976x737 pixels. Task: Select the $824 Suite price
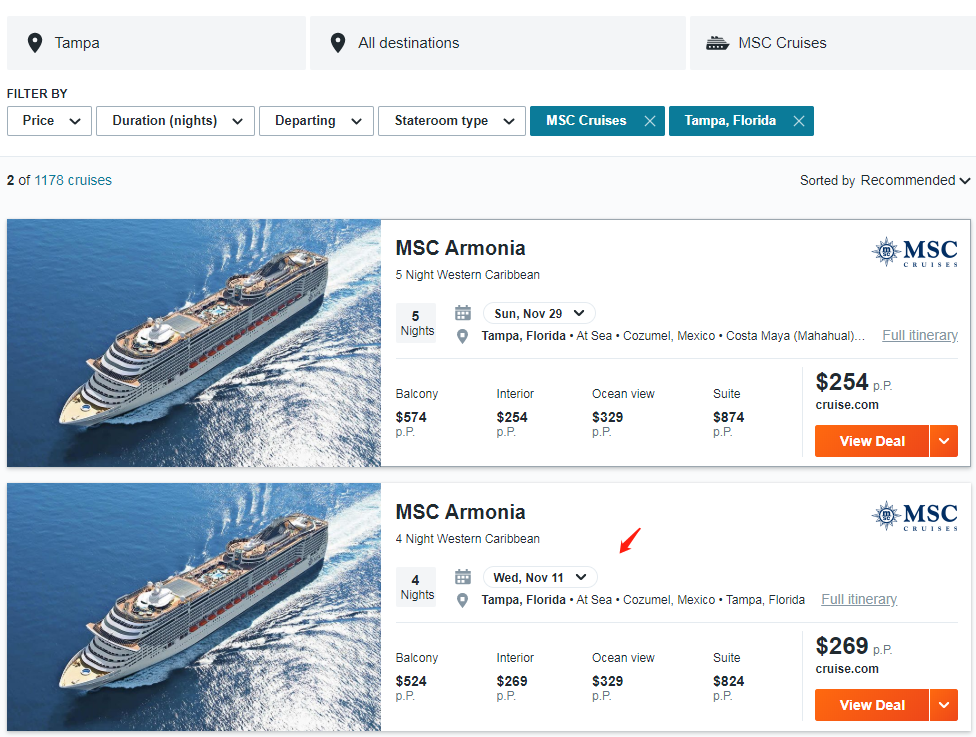click(x=728, y=681)
